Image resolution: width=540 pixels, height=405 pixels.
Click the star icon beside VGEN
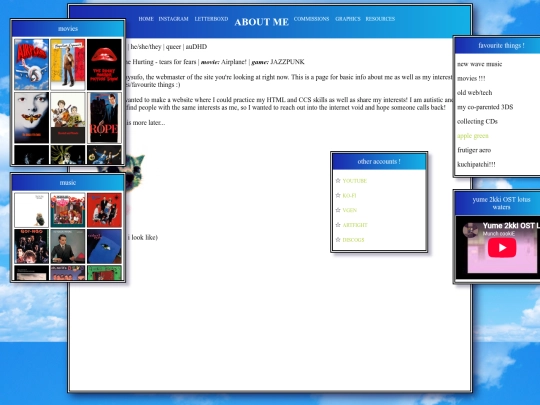point(338,210)
